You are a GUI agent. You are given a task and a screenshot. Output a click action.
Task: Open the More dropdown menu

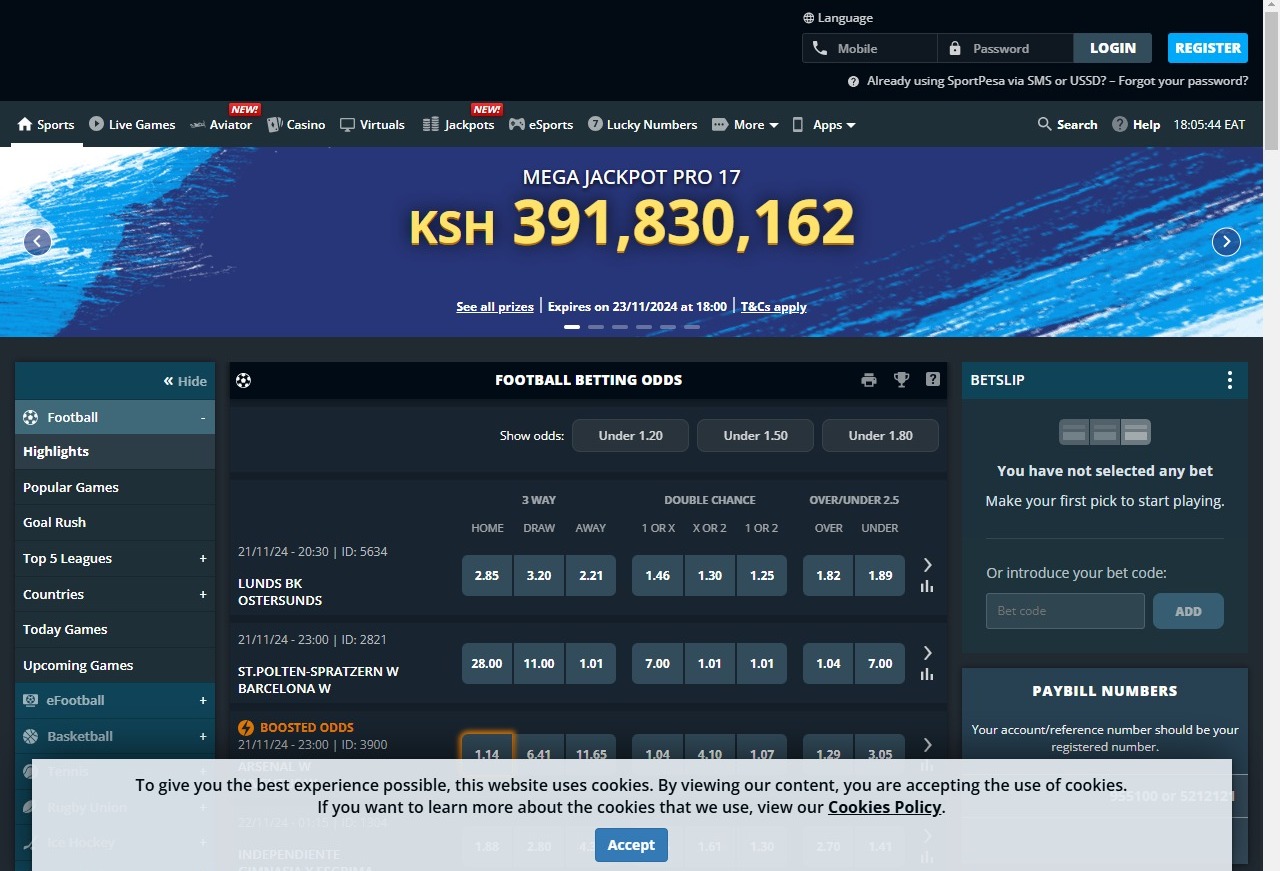[x=745, y=124]
